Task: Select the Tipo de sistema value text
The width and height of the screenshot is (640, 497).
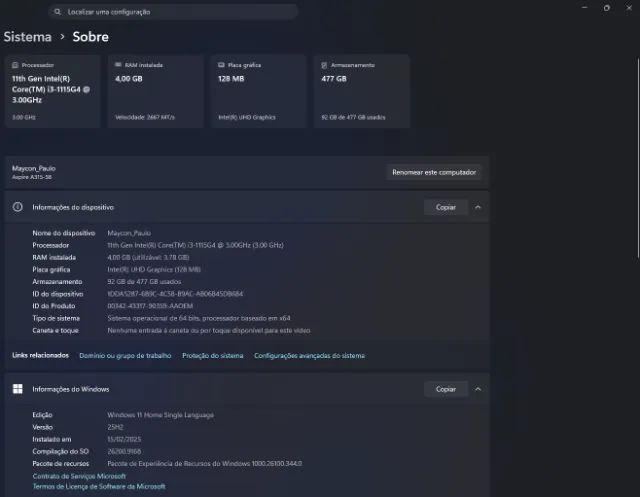Action: 199,318
